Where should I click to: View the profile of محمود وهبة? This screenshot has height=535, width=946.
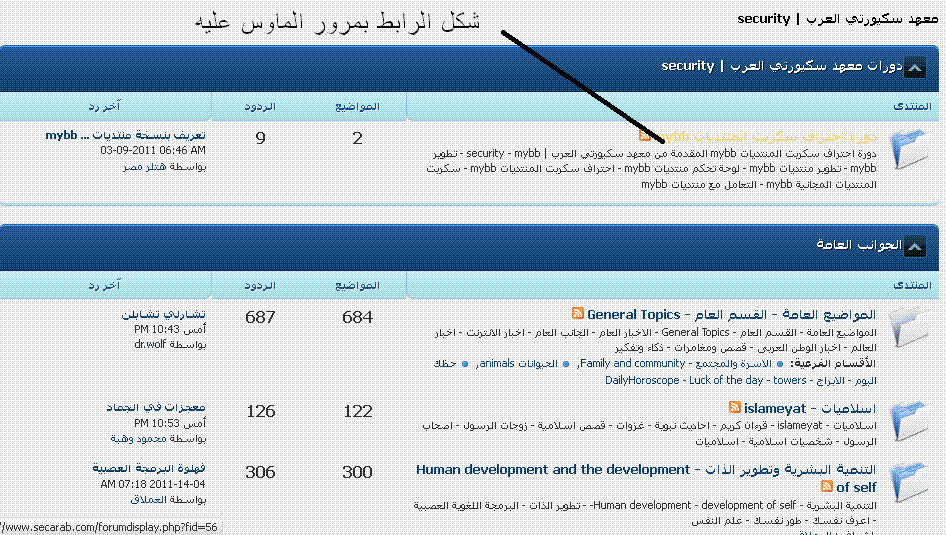pyautogui.click(x=138, y=438)
